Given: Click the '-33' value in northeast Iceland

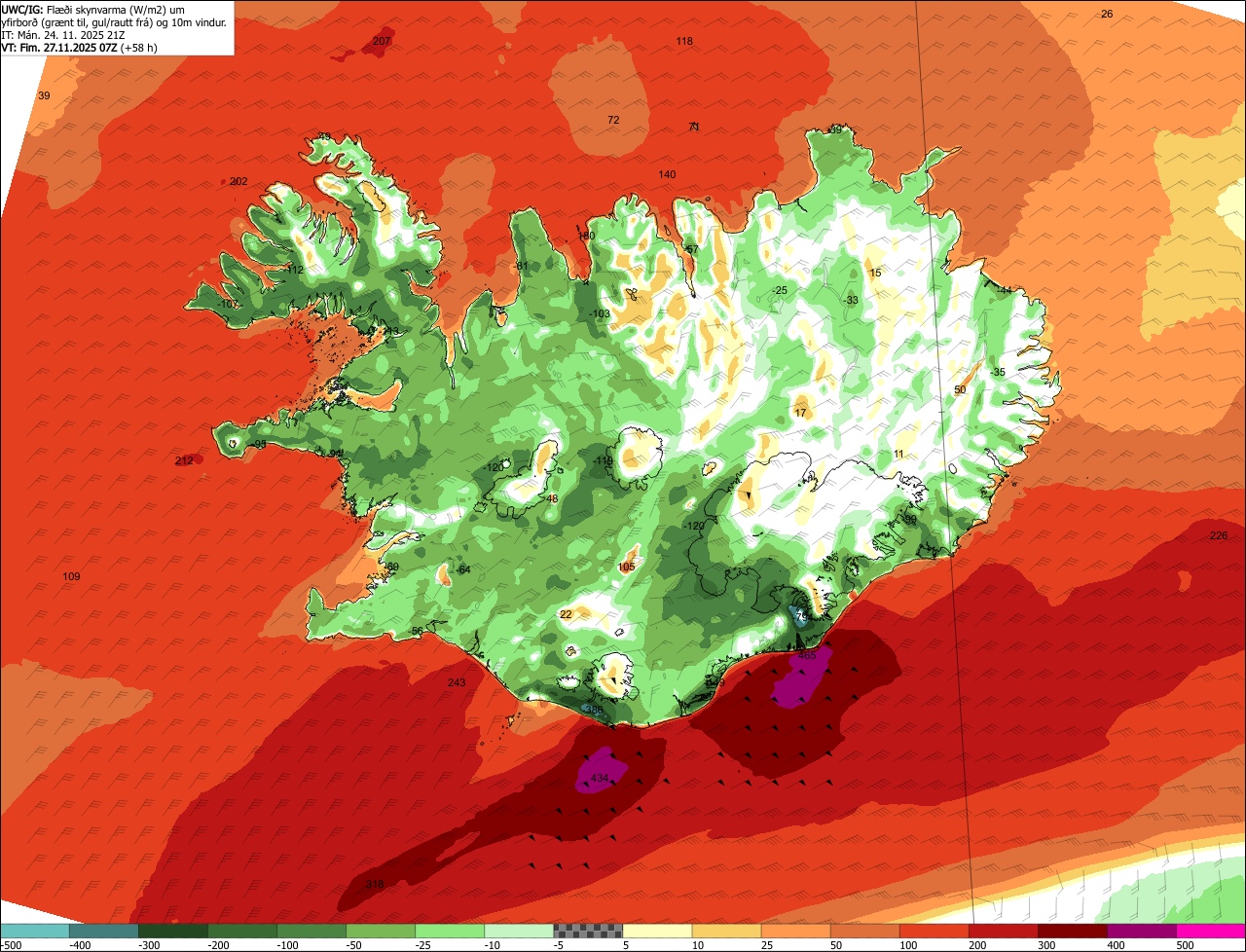Looking at the screenshot, I should pyautogui.click(x=851, y=300).
